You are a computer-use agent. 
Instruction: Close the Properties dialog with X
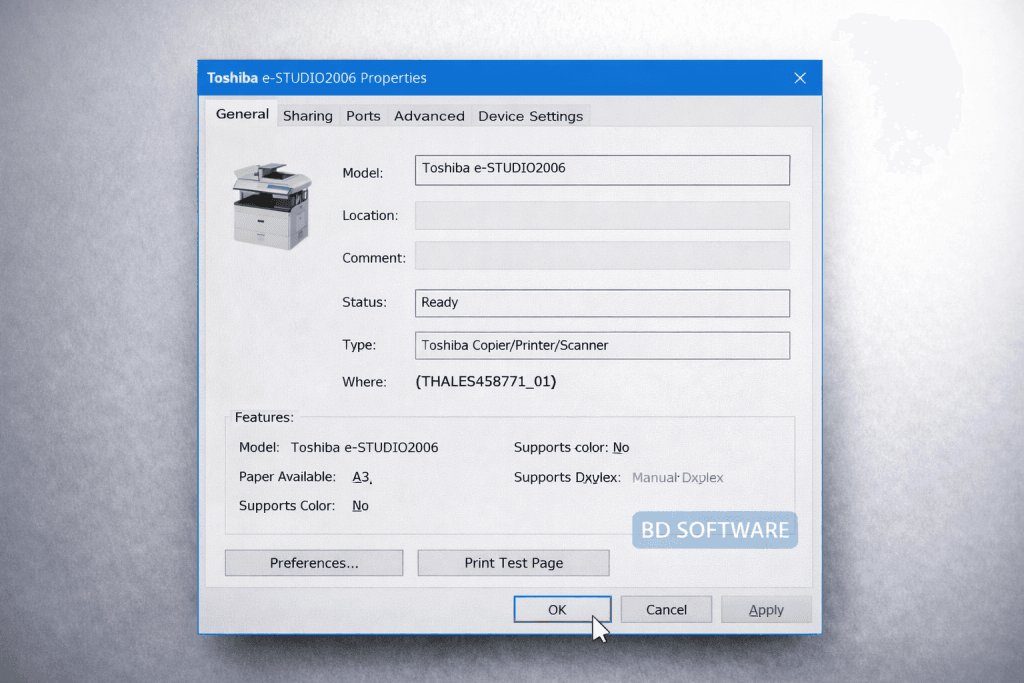[x=800, y=78]
